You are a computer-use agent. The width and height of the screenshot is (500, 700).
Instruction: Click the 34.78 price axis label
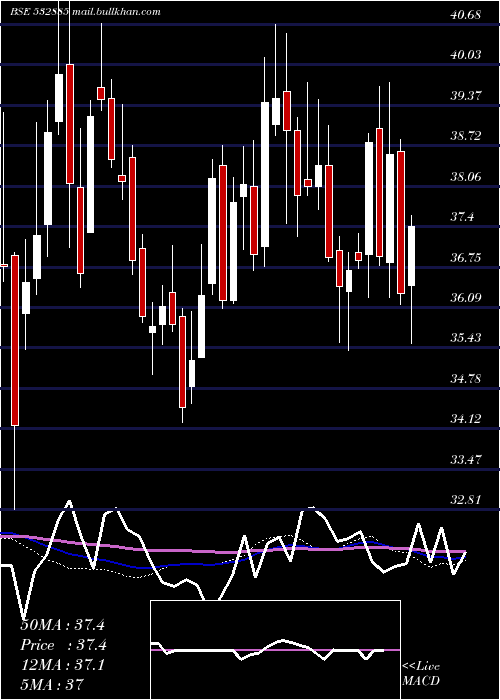point(466,379)
